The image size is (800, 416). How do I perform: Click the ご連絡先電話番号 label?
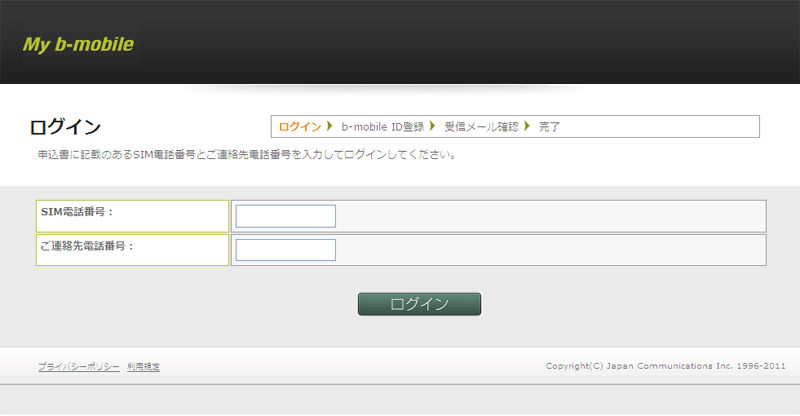coord(87,246)
